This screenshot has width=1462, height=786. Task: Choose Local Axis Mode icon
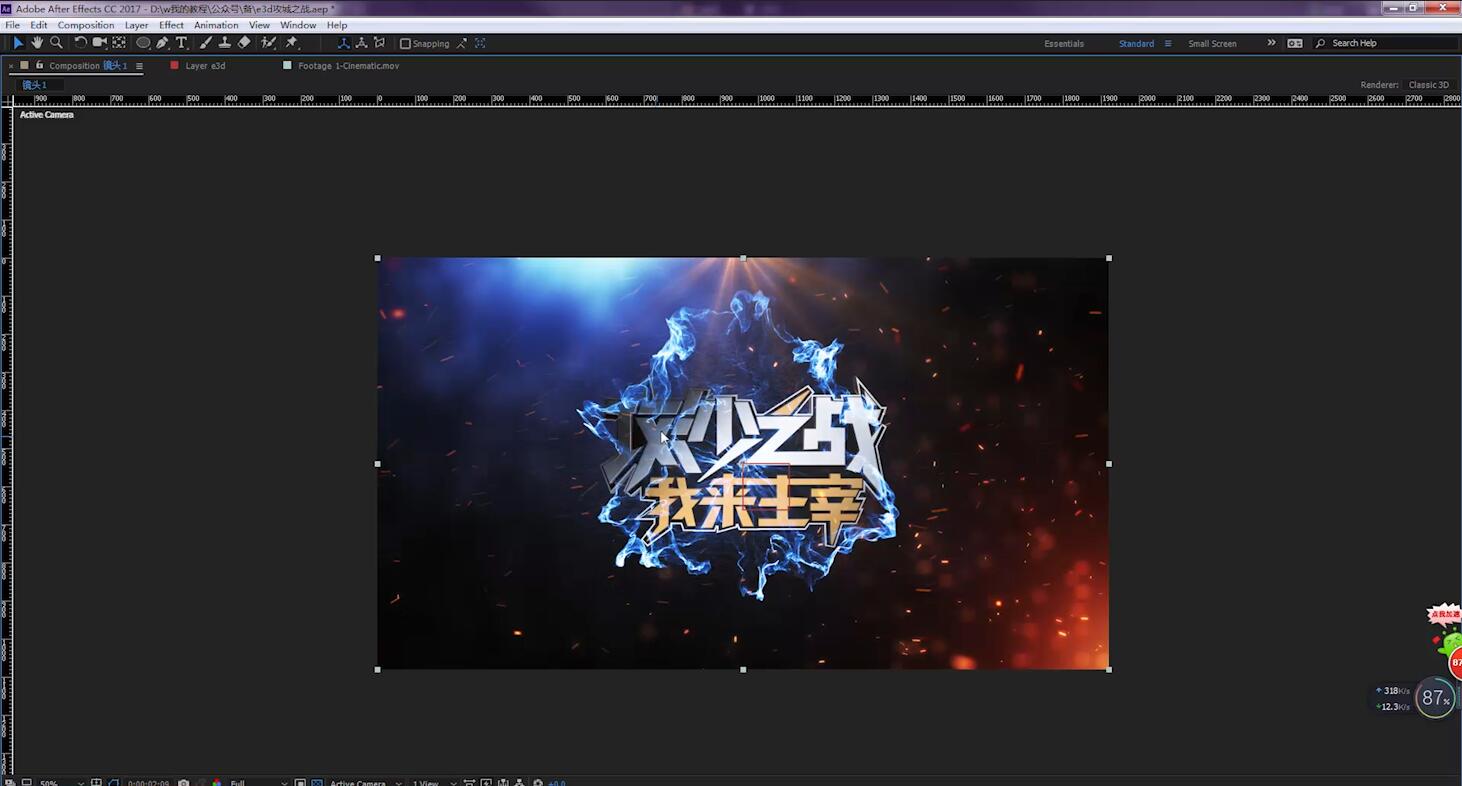[343, 43]
